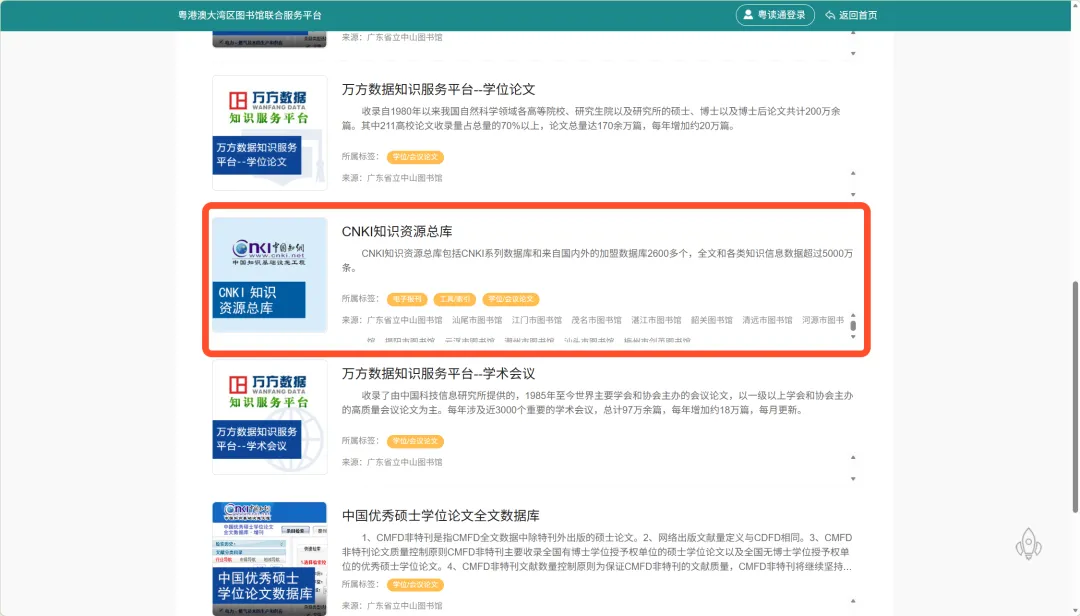Click 江门市图书馆 in CNKI sources
Viewport: 1080px width, 616px height.
[537, 320]
